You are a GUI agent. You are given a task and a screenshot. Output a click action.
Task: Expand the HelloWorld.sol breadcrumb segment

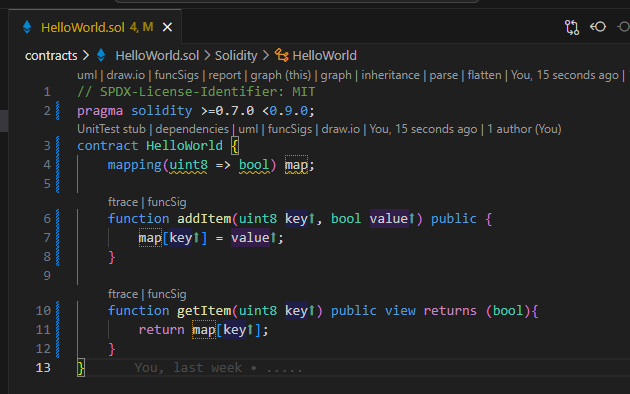[x=157, y=55]
